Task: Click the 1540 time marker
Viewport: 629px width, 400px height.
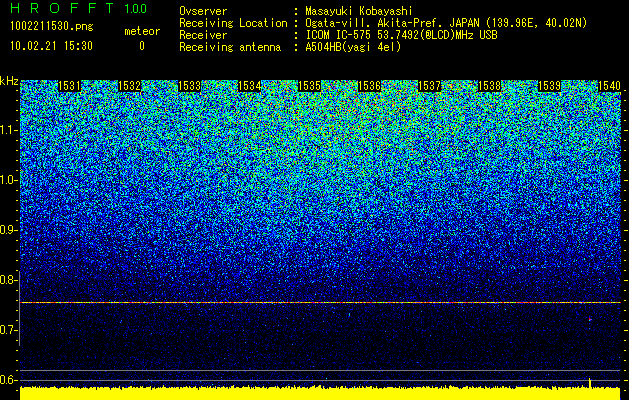Action: (609, 86)
